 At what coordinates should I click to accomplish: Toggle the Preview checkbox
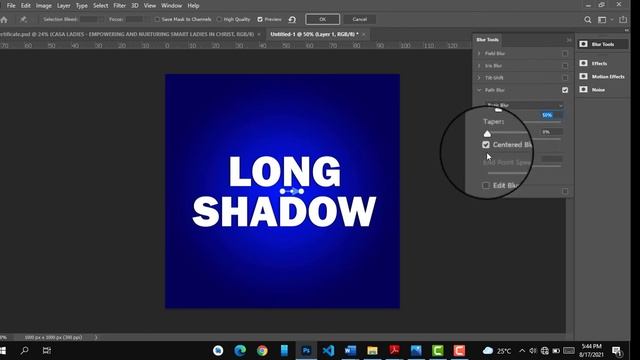(x=260, y=19)
